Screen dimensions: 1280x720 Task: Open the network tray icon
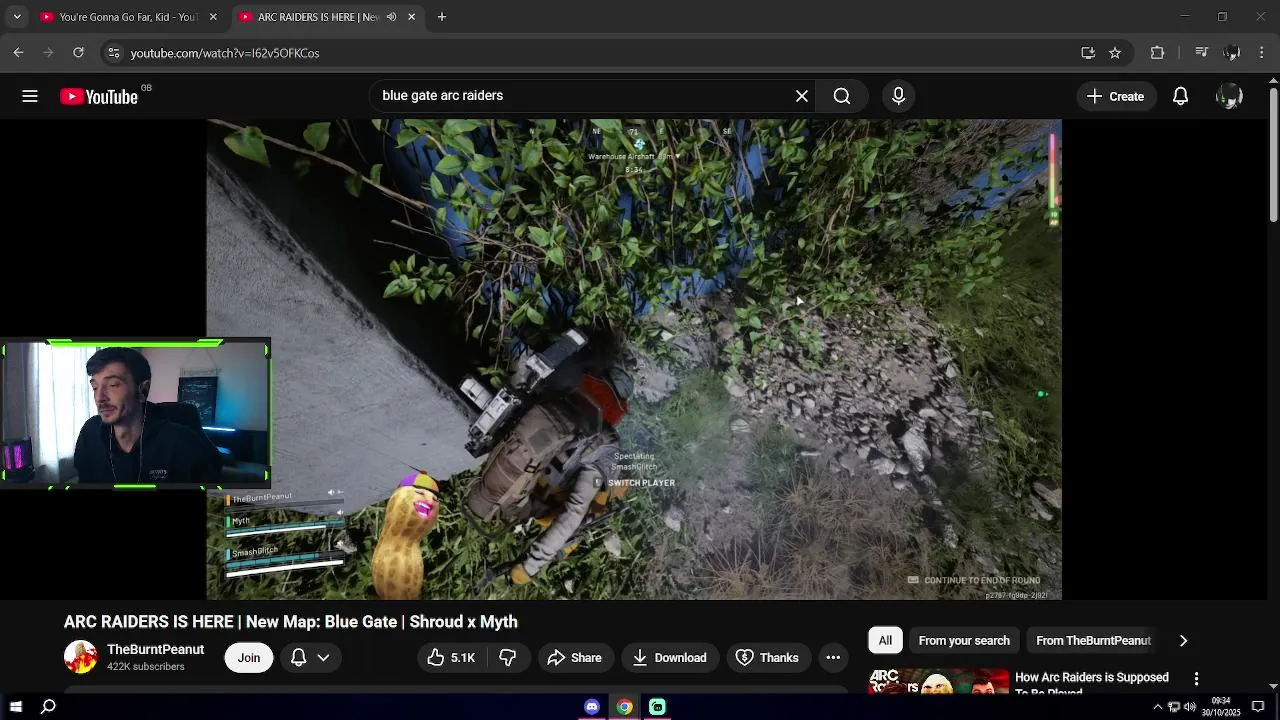[1174, 707]
